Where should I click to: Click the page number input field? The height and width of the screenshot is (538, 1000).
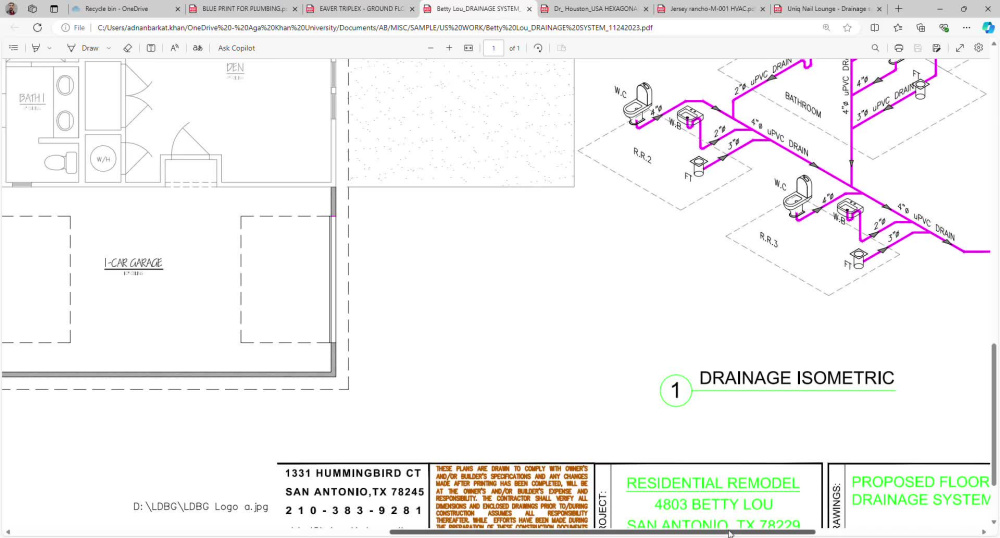pos(493,48)
